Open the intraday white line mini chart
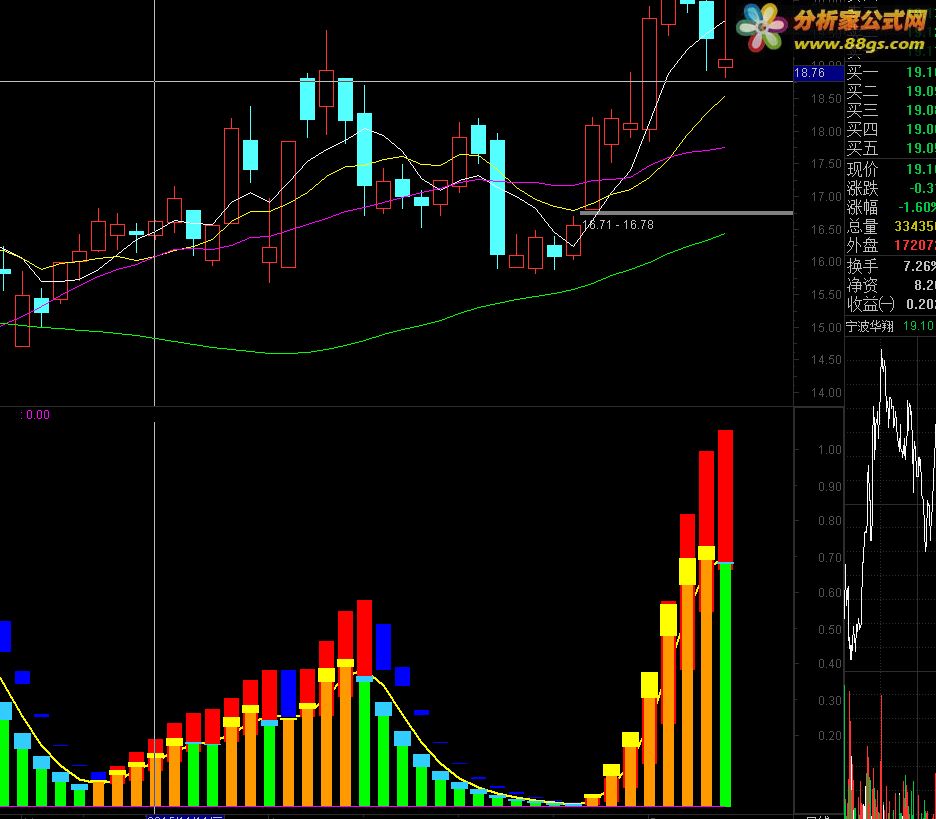 click(890, 504)
